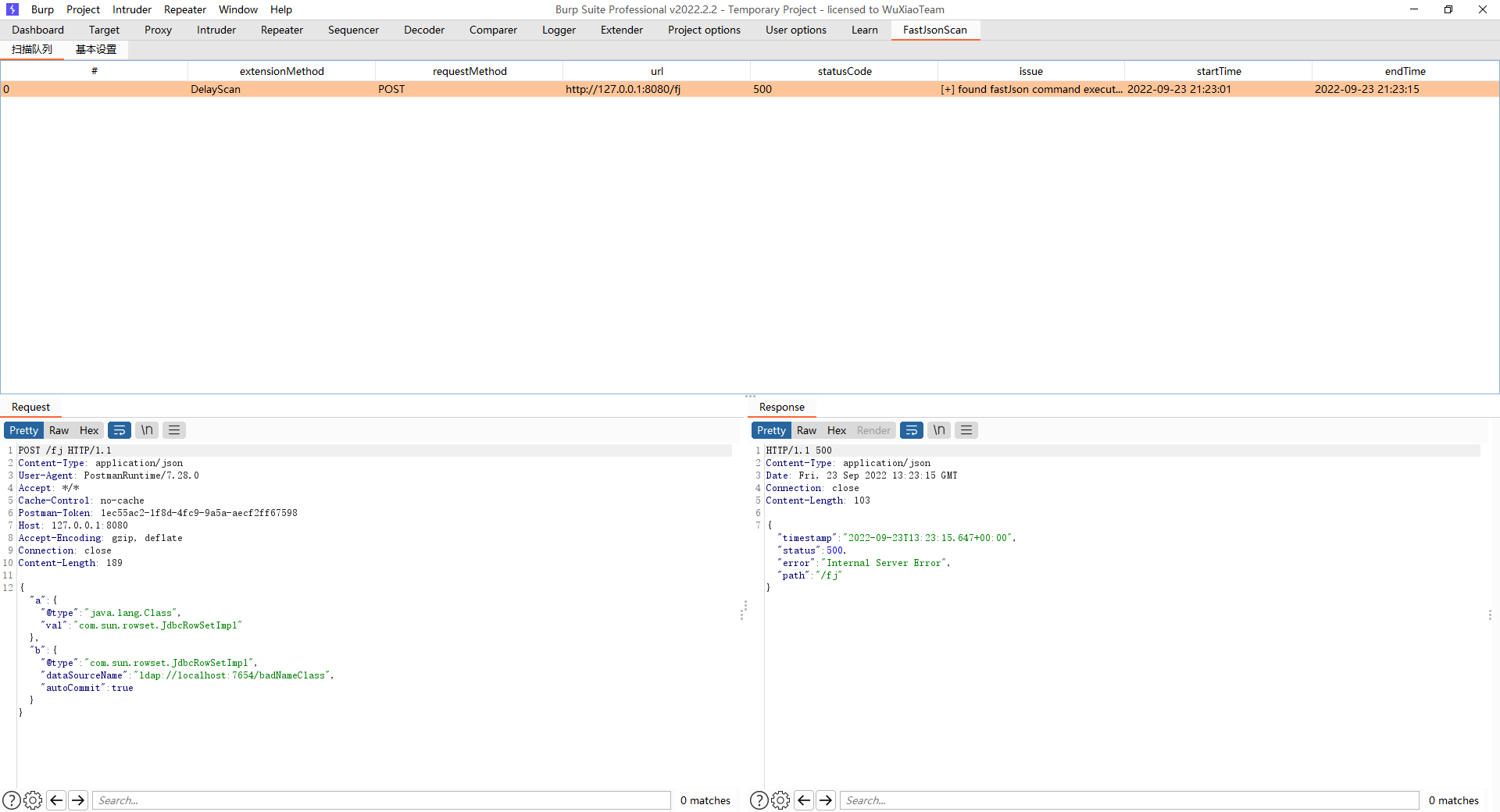Switch Response view to Hex

tap(837, 430)
